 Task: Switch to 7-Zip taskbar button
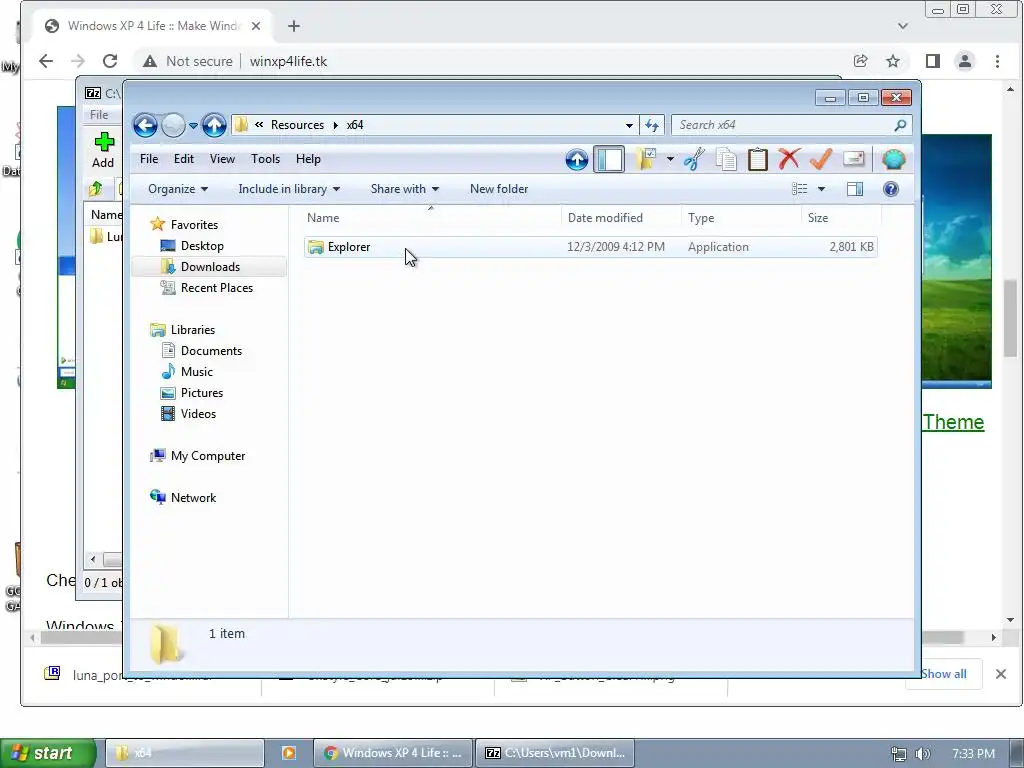click(555, 753)
